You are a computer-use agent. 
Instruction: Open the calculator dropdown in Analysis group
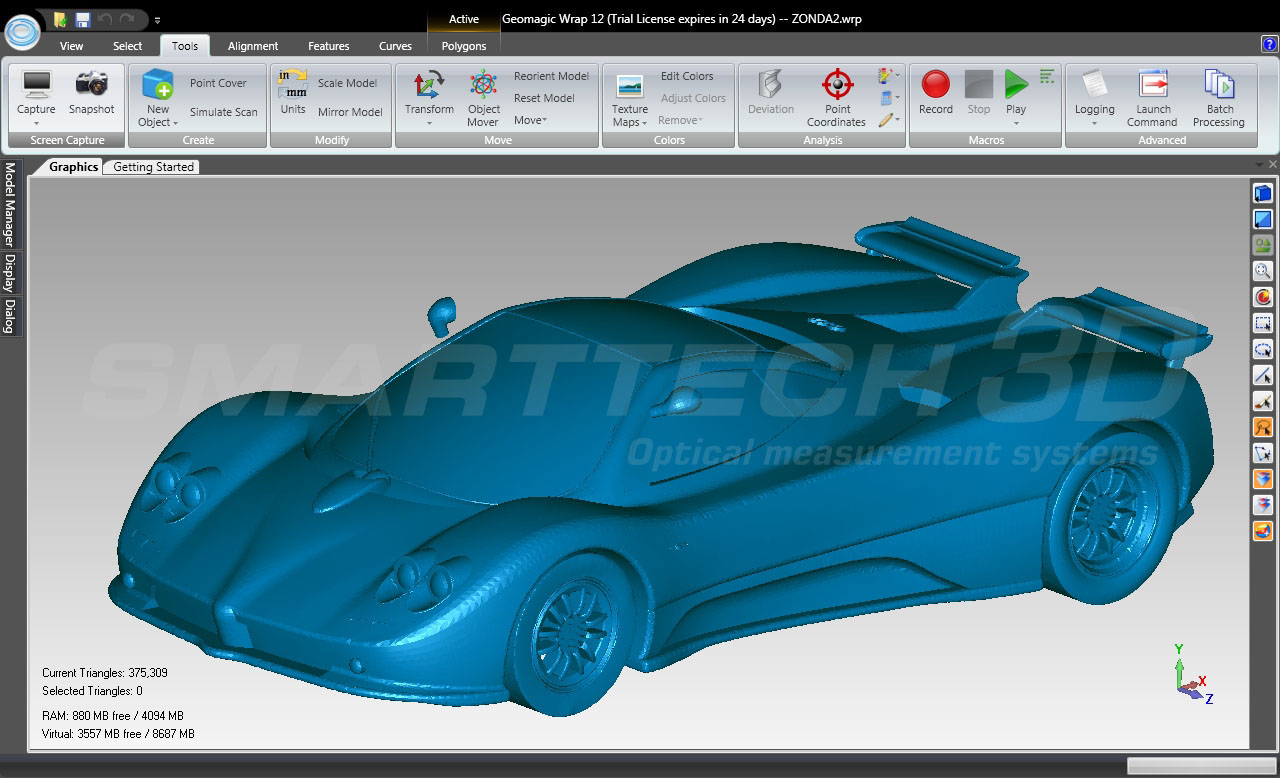coord(889,98)
